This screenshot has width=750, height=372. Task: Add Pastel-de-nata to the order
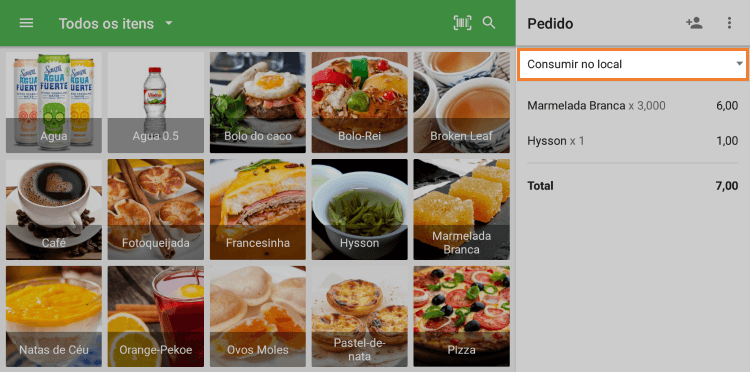[360, 316]
